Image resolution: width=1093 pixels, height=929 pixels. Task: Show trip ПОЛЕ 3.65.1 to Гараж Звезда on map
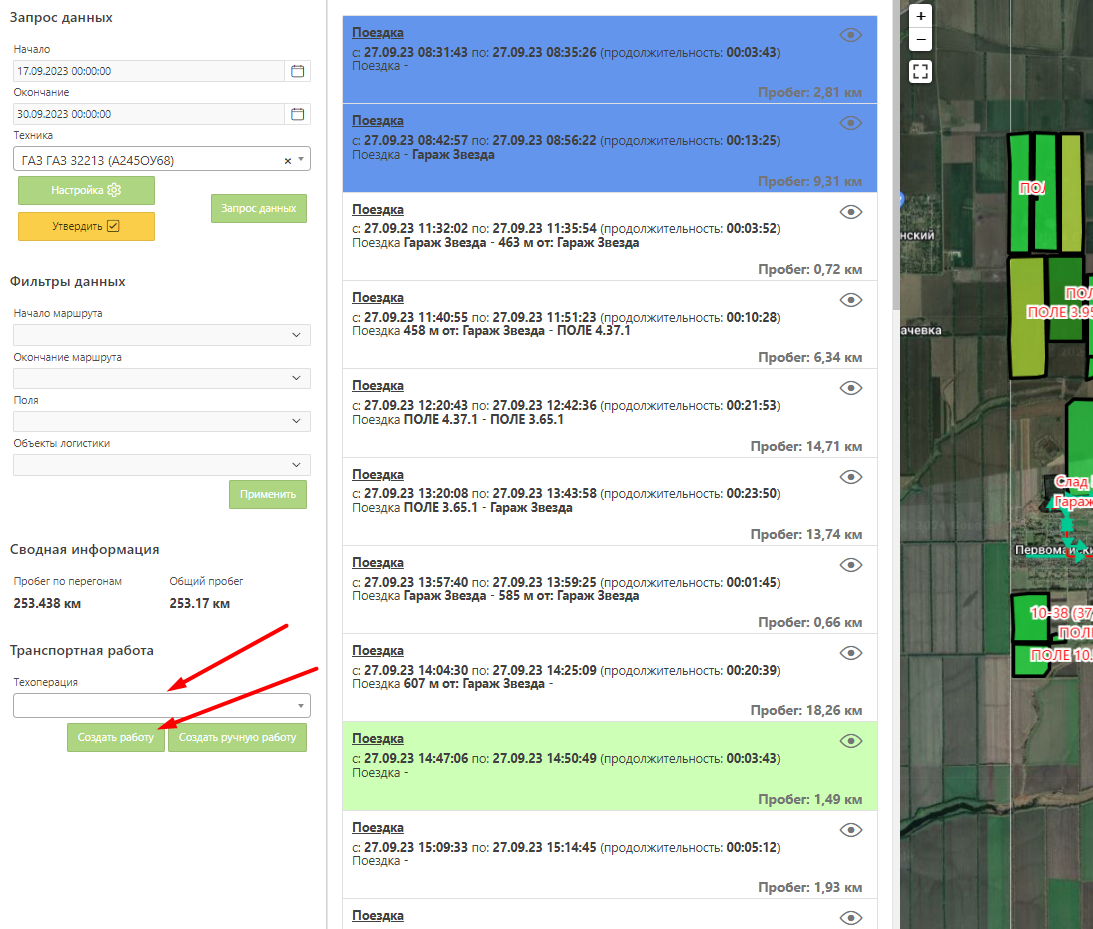(x=850, y=476)
